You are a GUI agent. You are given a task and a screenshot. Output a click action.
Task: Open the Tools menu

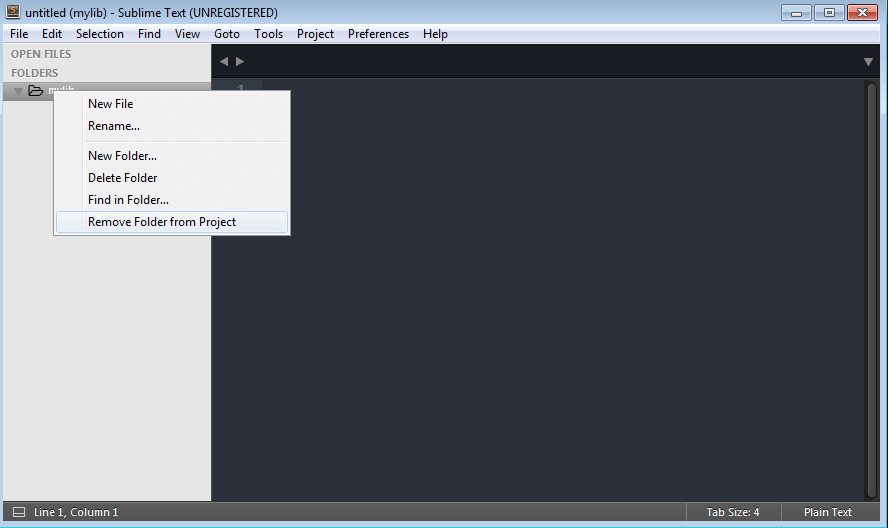[268, 34]
